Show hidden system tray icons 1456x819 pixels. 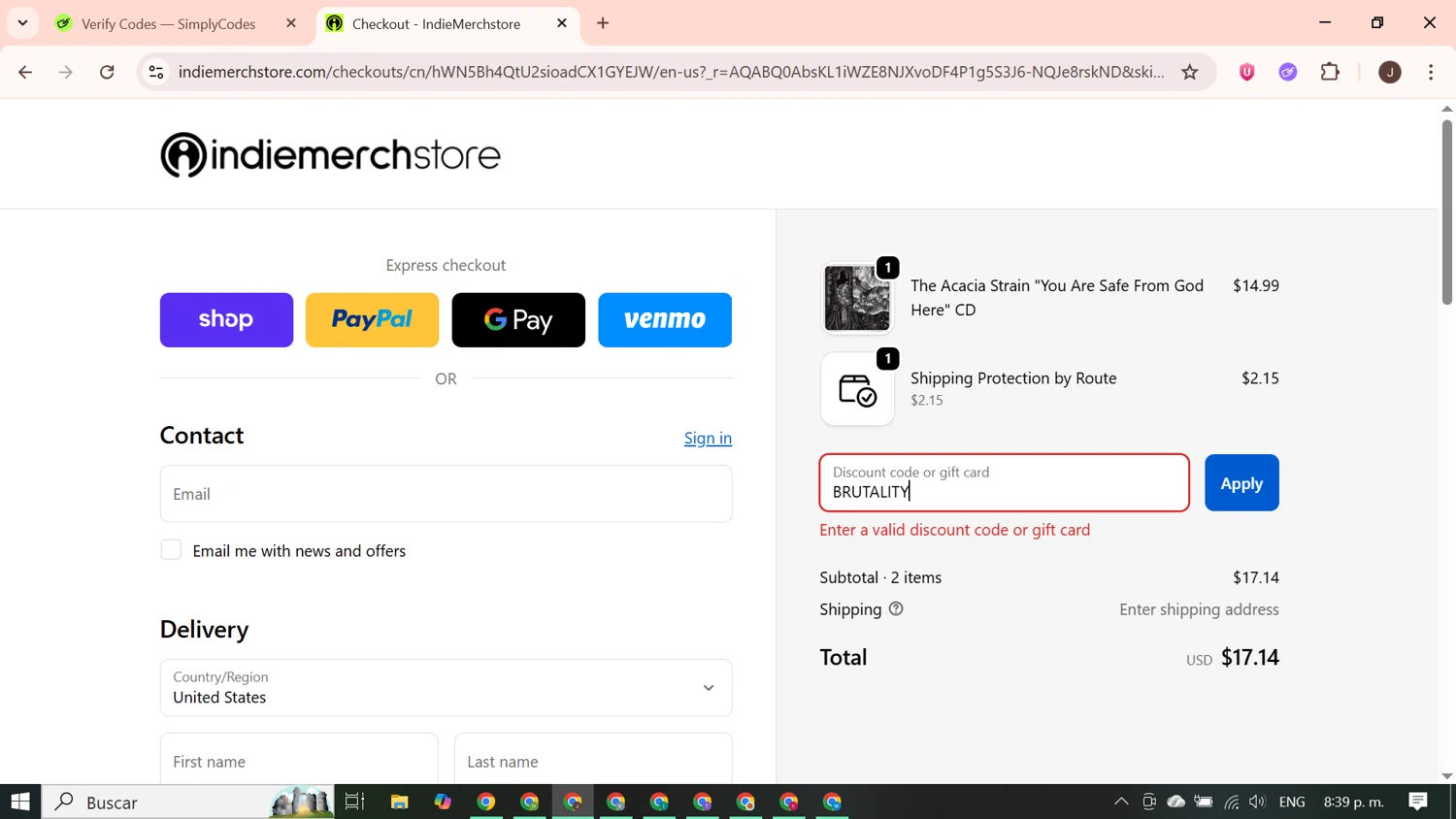click(1121, 802)
